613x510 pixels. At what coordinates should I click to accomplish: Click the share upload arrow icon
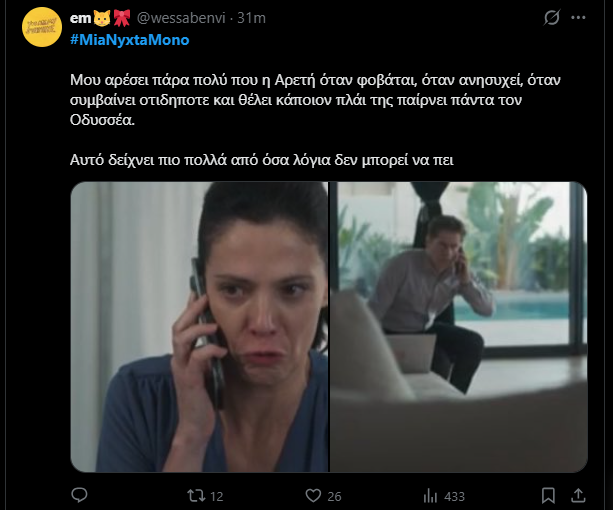tap(578, 494)
